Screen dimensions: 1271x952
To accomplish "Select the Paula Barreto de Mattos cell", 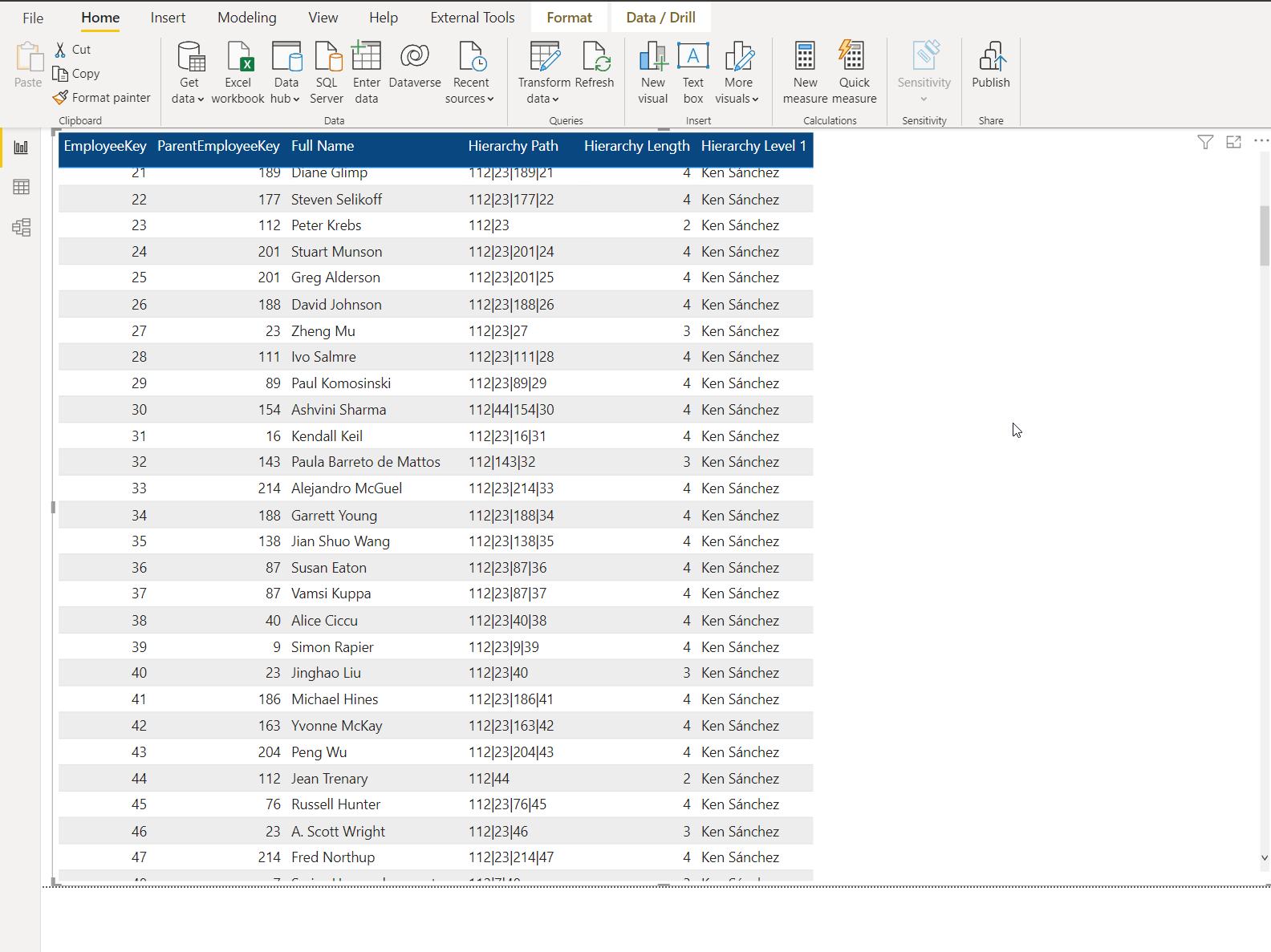I will tap(366, 462).
